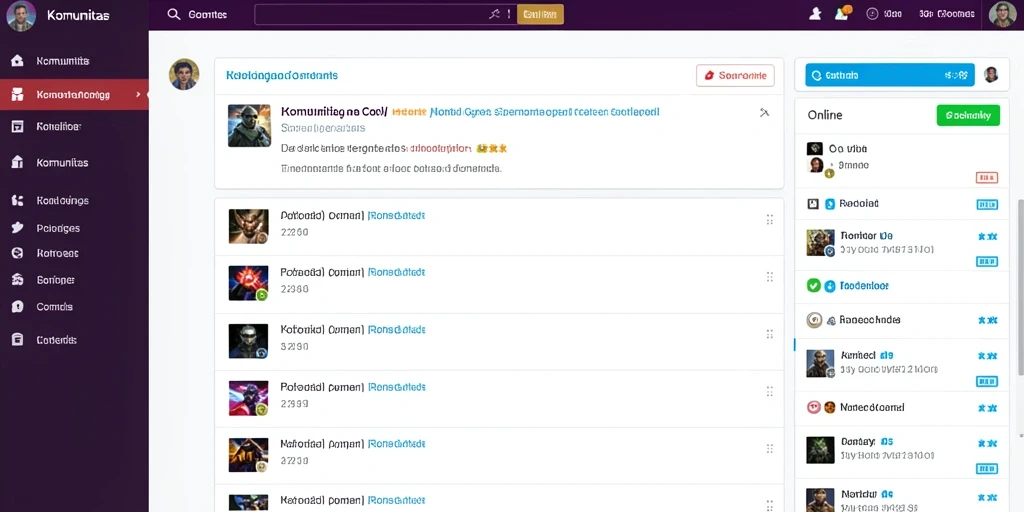
Task: Open the purple and pink post thumbnail
Action: (x=248, y=398)
